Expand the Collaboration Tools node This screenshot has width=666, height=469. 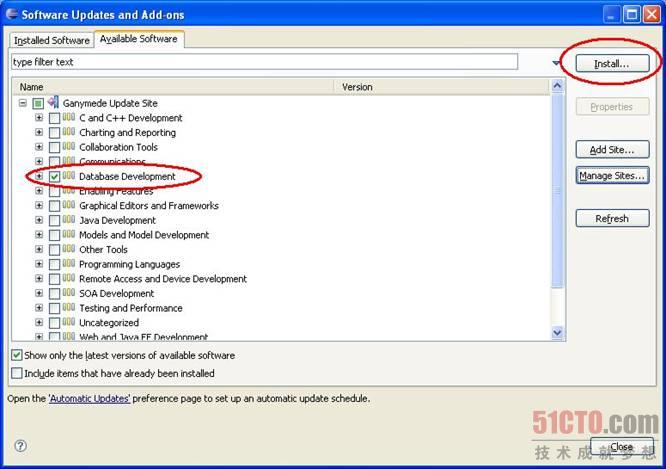click(39, 147)
